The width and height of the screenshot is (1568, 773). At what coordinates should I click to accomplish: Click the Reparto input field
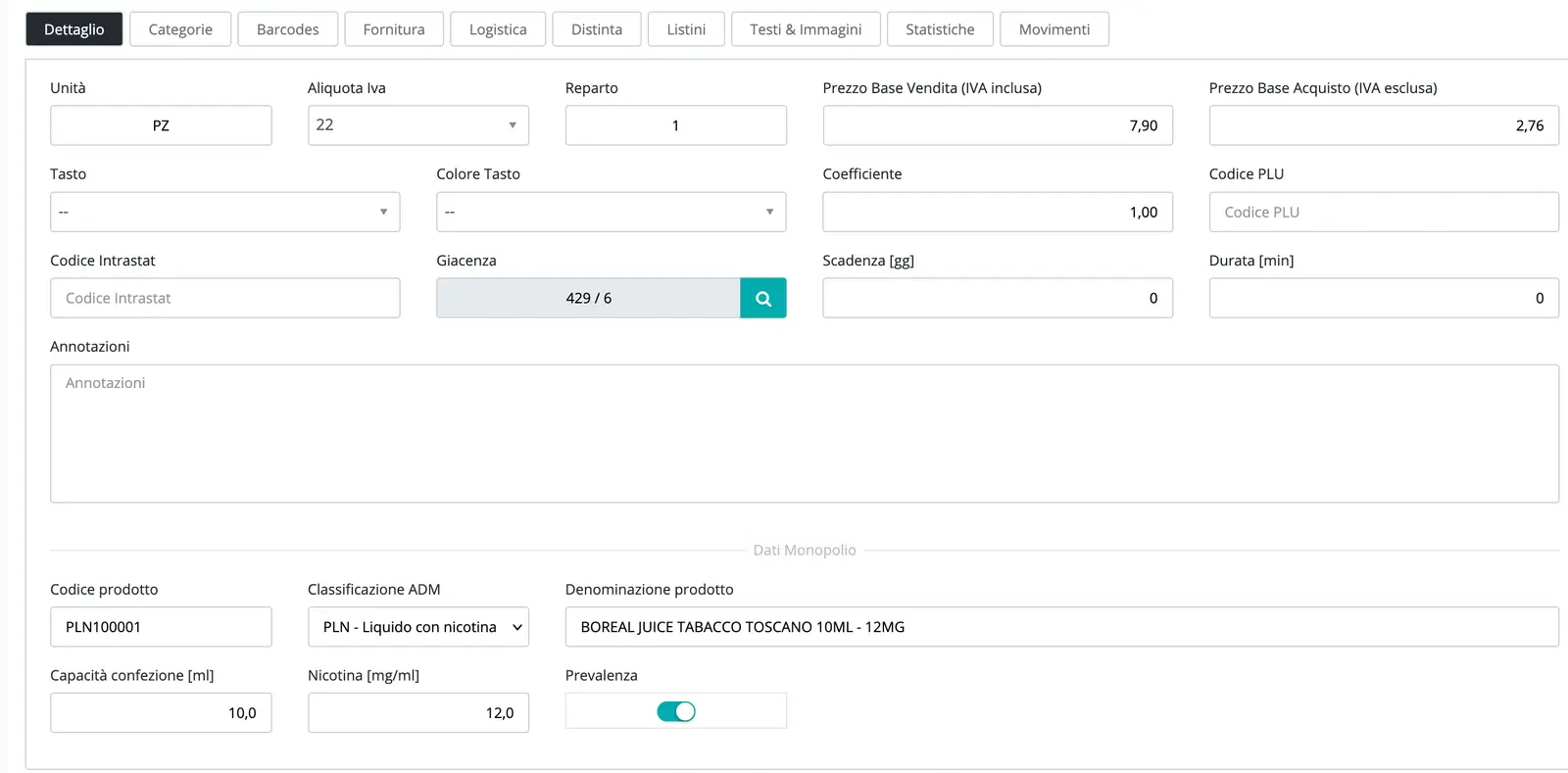pyautogui.click(x=676, y=125)
